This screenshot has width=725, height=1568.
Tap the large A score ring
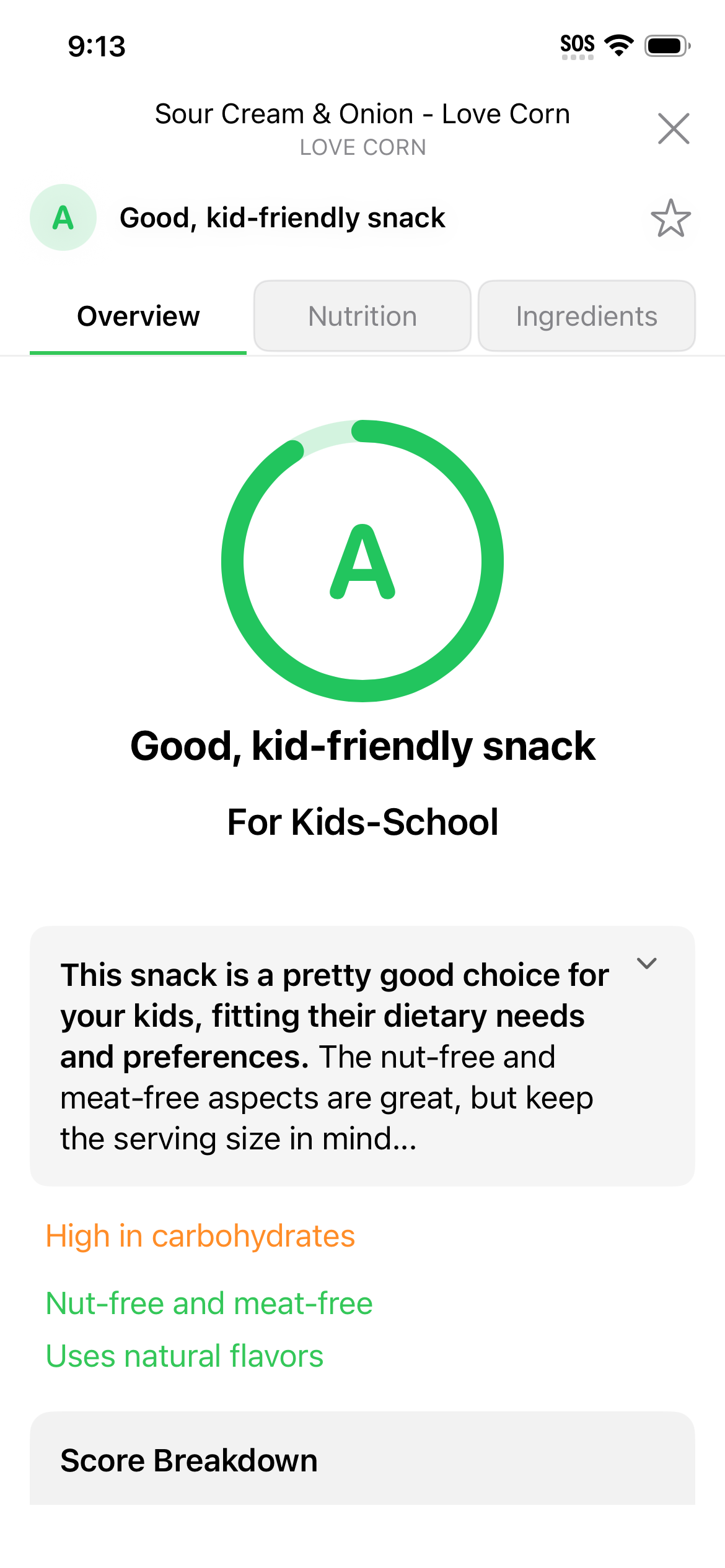tap(362, 561)
